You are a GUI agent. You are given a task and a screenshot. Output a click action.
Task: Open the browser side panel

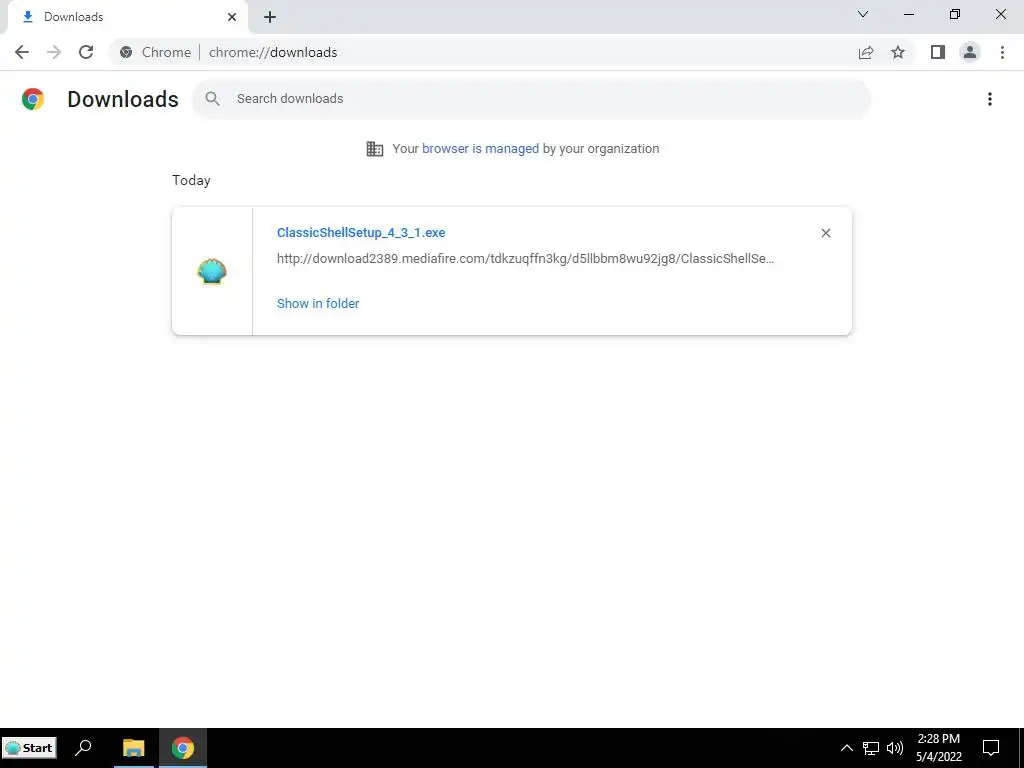coord(938,52)
